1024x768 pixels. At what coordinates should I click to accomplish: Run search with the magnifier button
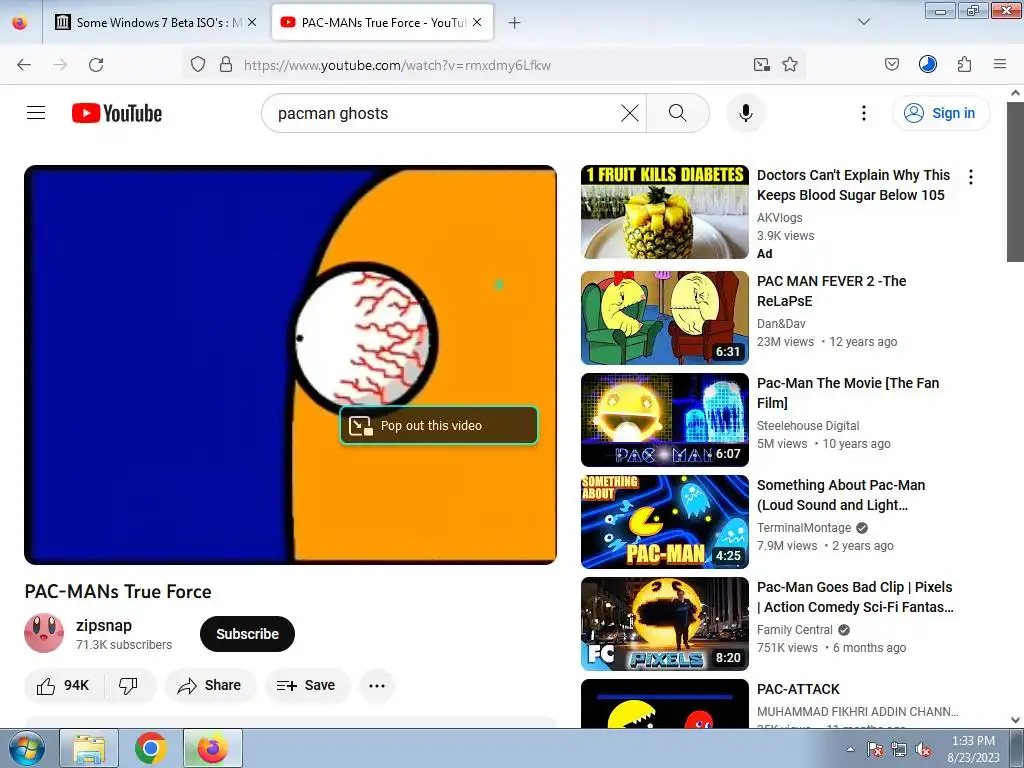click(x=678, y=113)
